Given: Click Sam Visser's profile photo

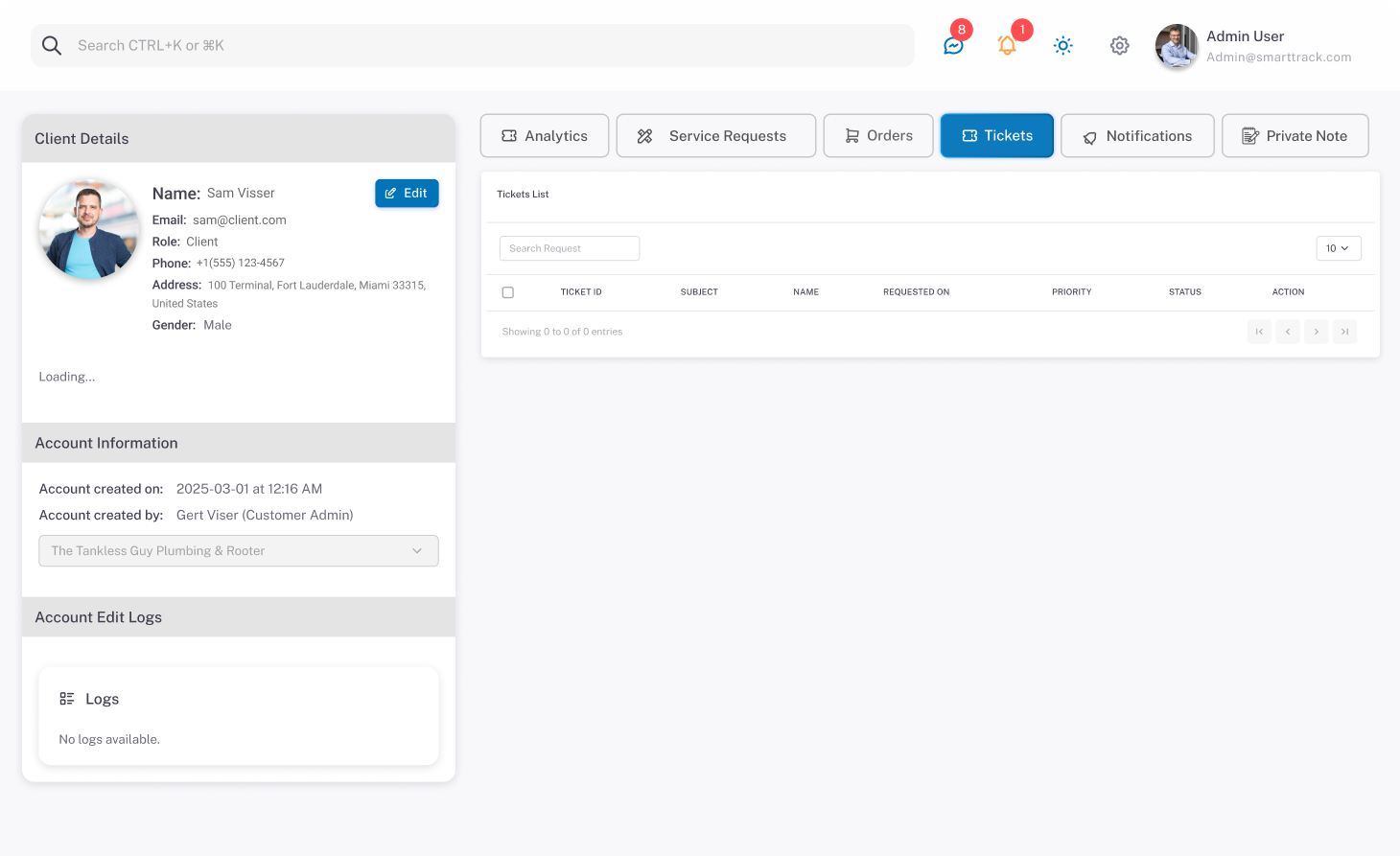Looking at the screenshot, I should tap(88, 230).
